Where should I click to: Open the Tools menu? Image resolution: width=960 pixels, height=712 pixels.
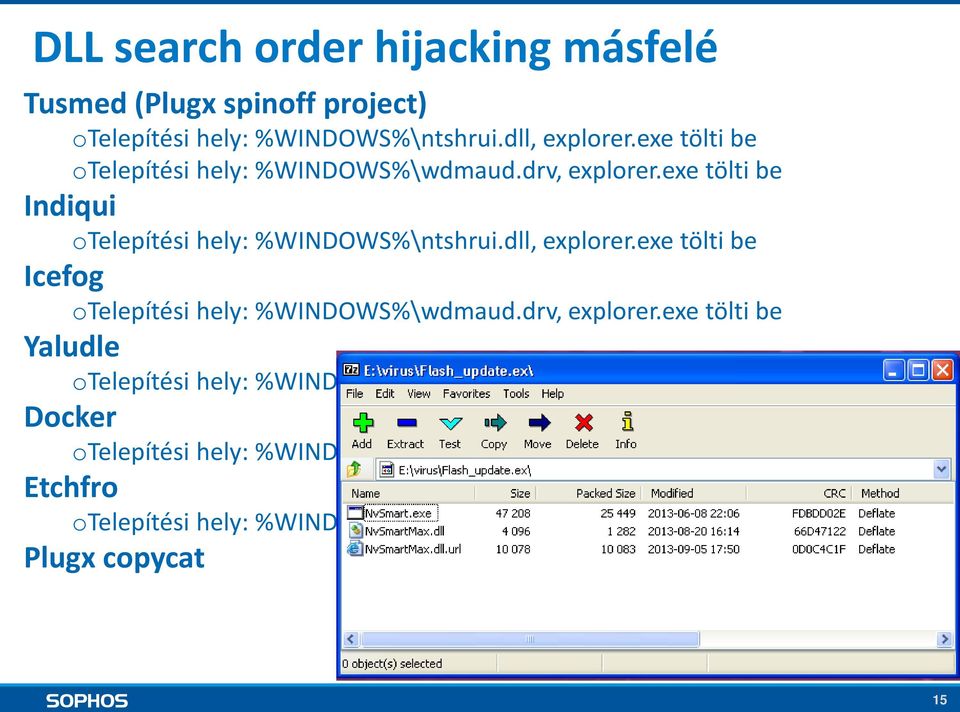(516, 394)
